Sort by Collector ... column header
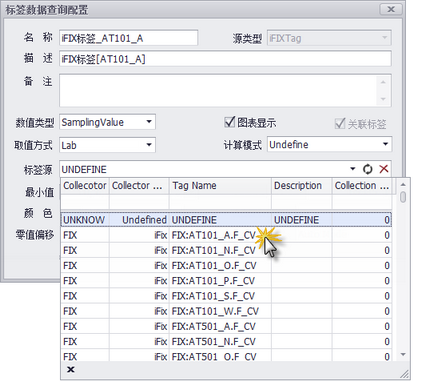This screenshot has height=382, width=430. pos(139,185)
